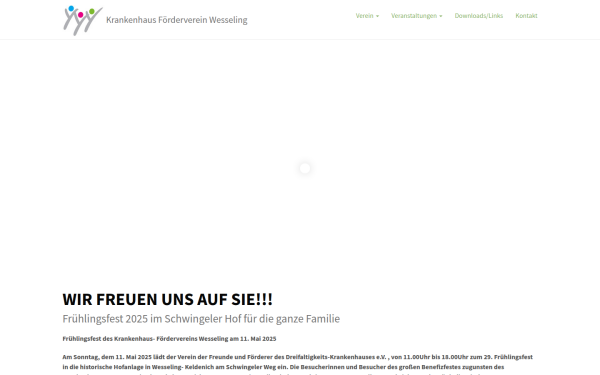Click the paragraph starting Am Sonntag, dem 11. Mai 2025
Viewport: 600px width, 375px height.
(x=297, y=365)
